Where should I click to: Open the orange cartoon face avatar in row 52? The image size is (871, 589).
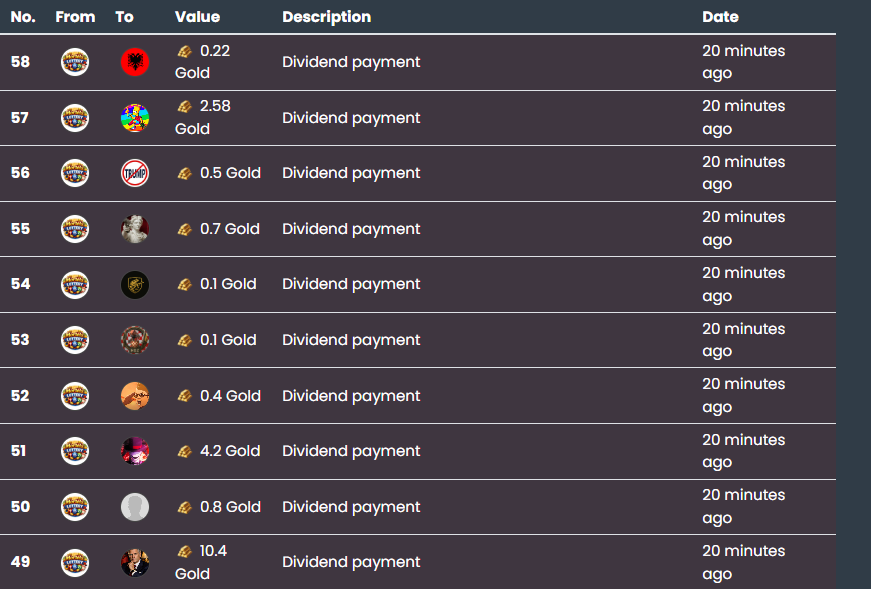coord(135,396)
